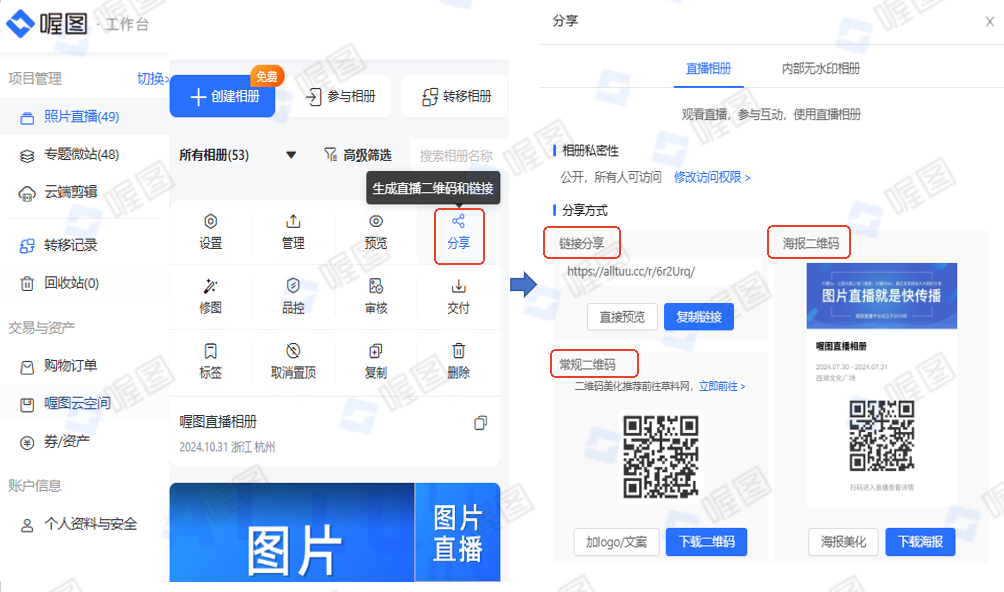Click the 直接预览 button
The width and height of the screenshot is (1004, 592).
[622, 317]
